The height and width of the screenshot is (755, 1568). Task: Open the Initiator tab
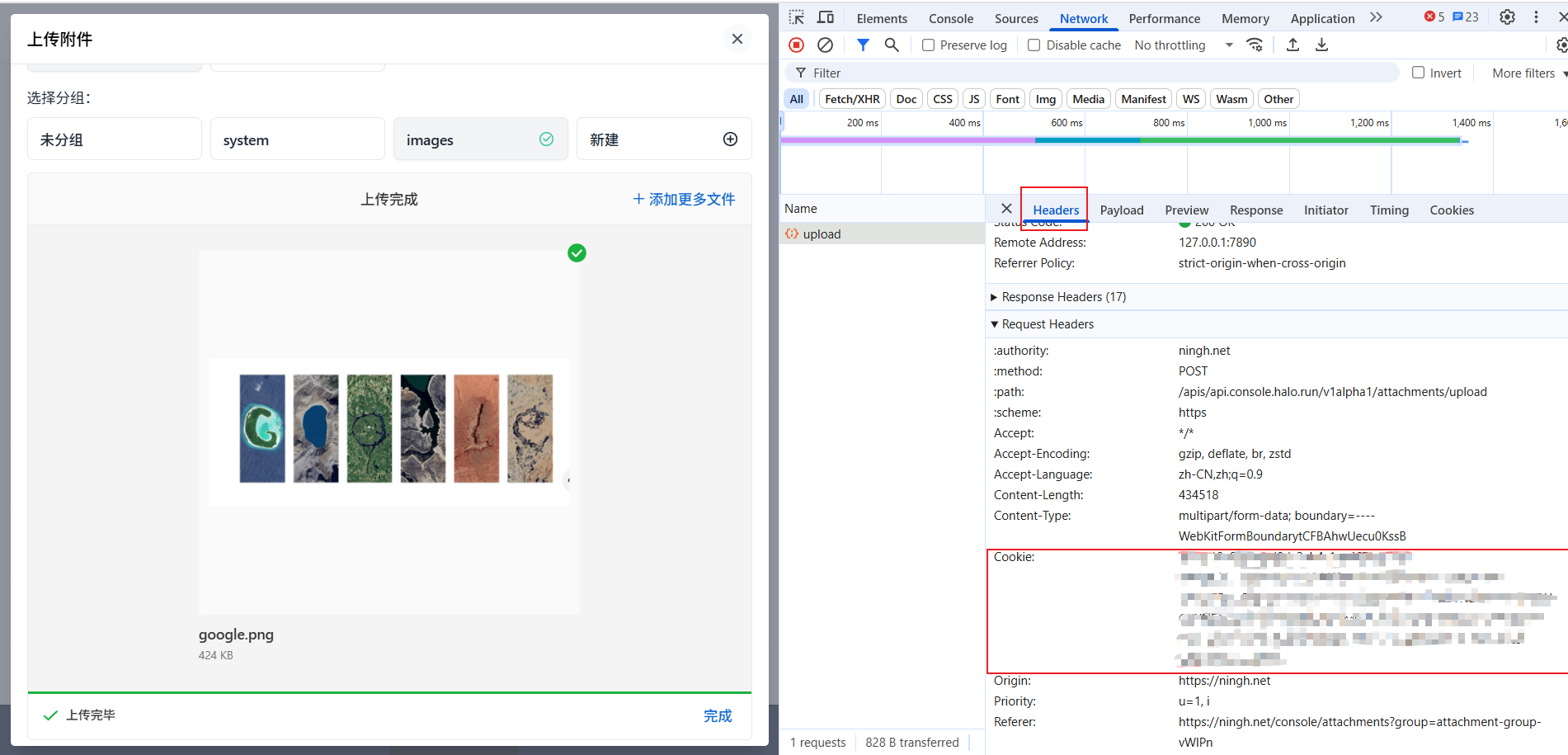click(x=1326, y=210)
